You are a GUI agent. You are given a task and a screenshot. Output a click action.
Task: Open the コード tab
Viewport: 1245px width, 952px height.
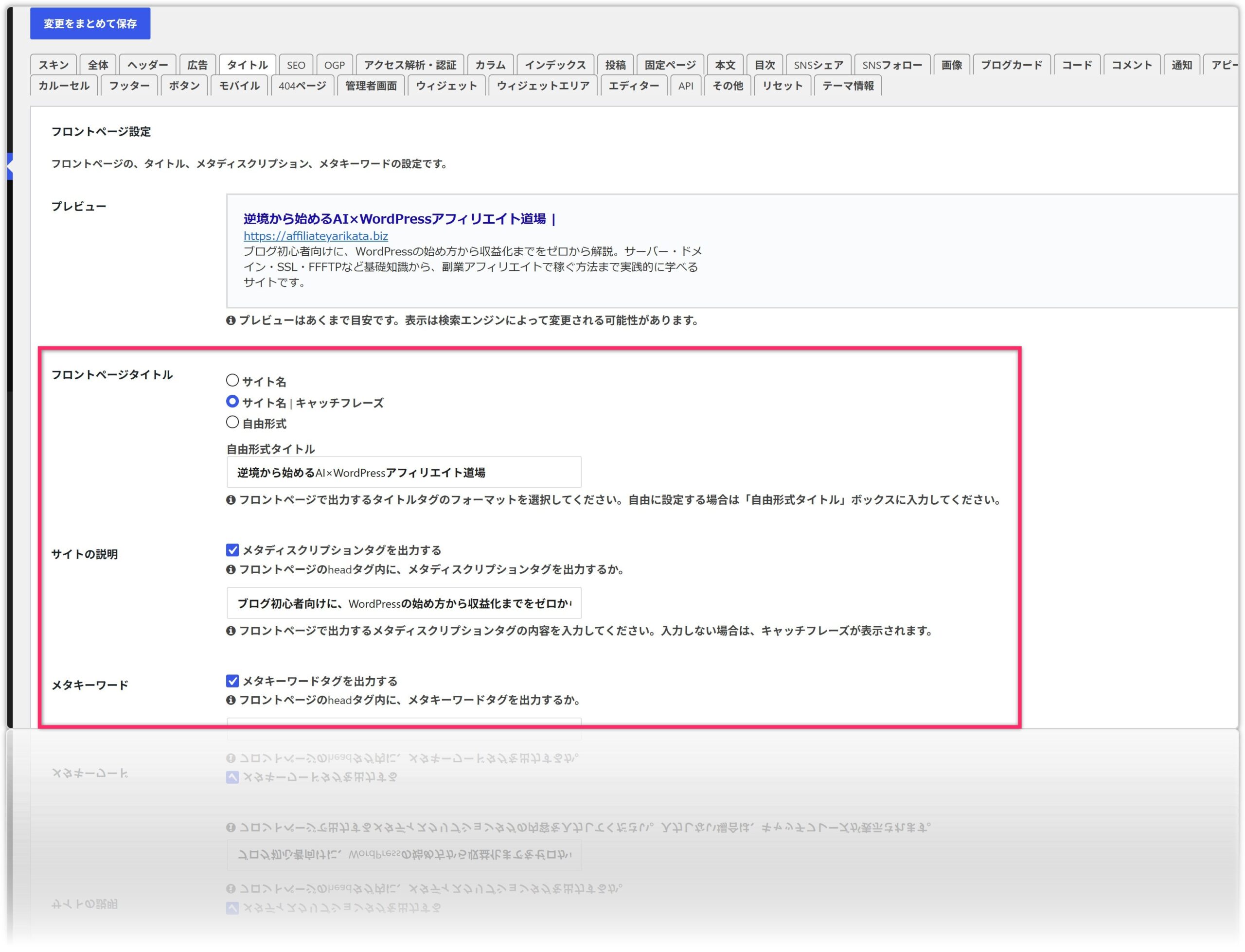coord(1077,65)
